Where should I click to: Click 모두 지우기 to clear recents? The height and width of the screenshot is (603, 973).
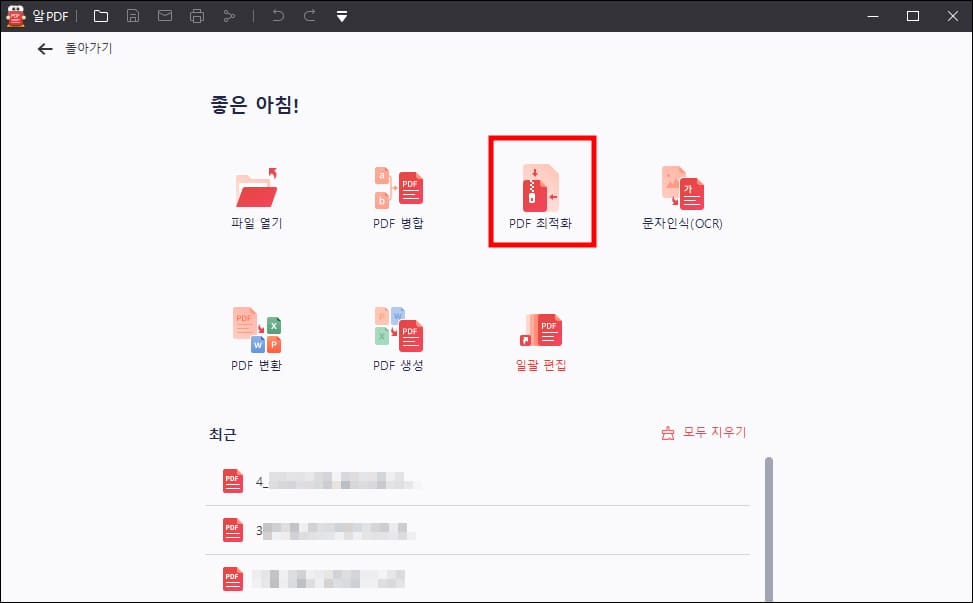[704, 432]
